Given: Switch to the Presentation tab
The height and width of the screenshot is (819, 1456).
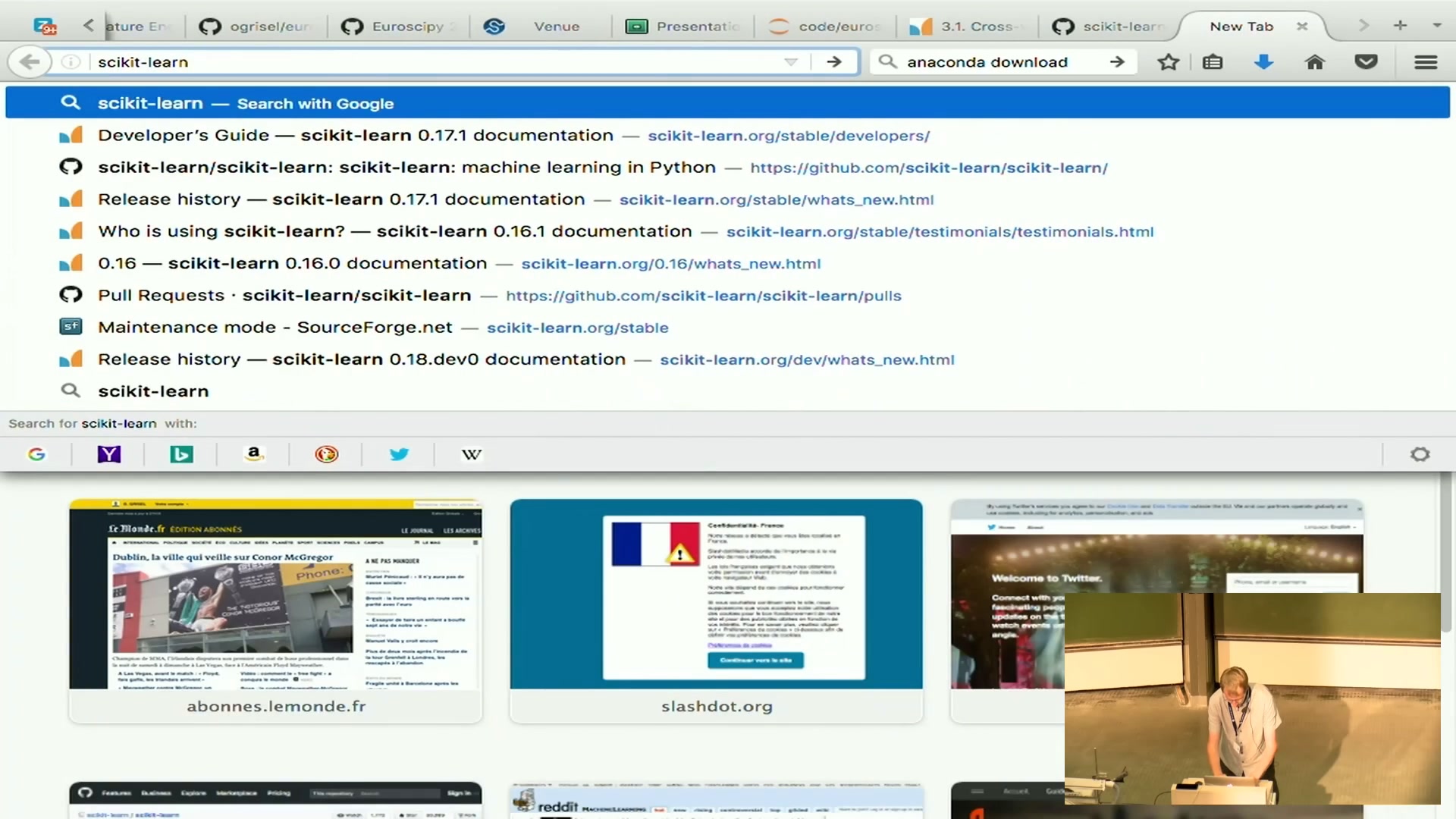Looking at the screenshot, I should click(x=682, y=27).
